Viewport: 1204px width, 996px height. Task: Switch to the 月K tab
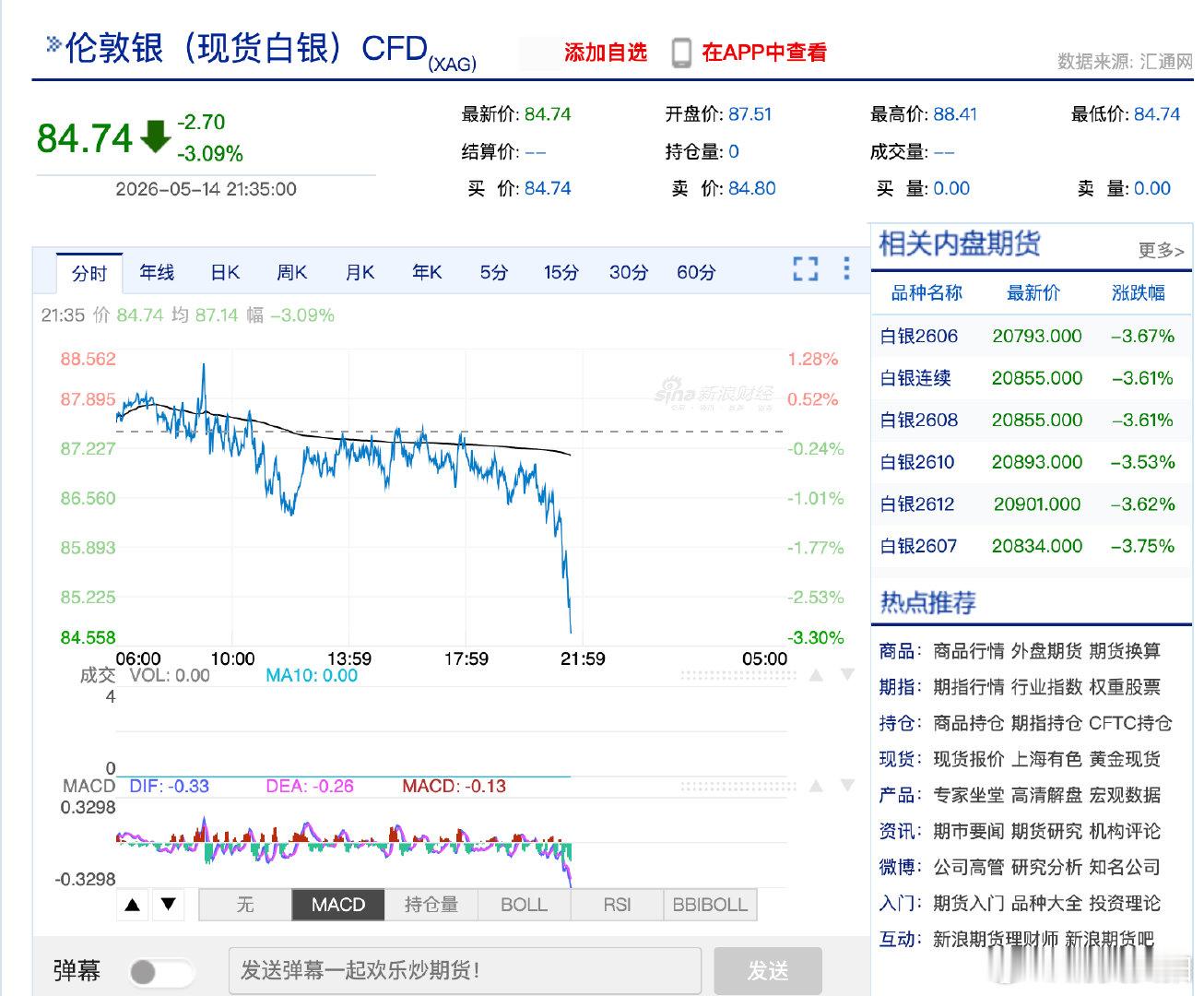pos(360,272)
